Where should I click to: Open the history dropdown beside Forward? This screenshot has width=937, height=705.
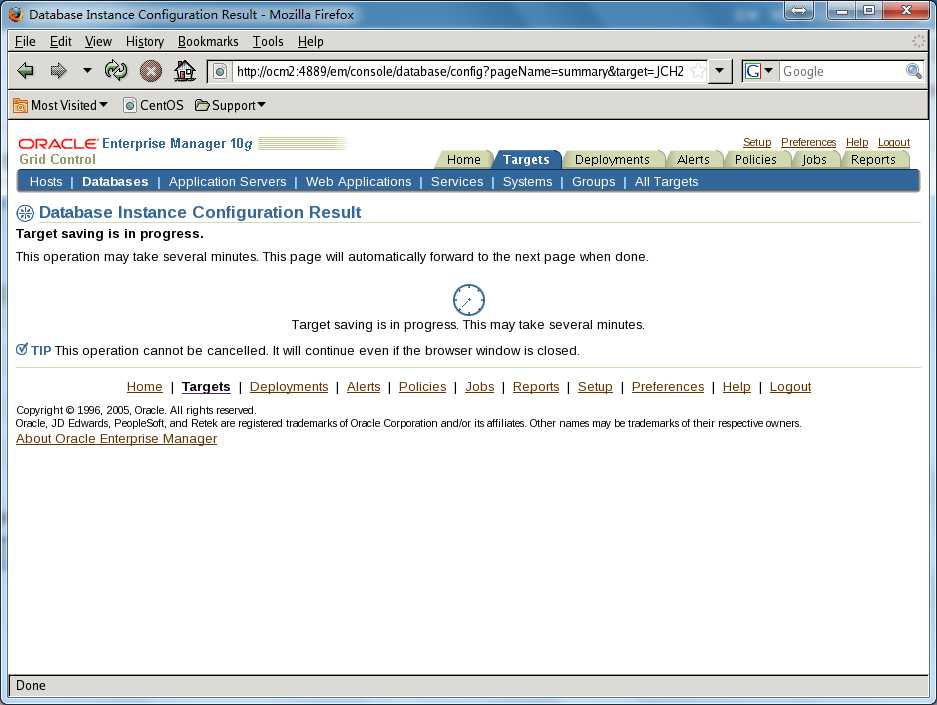(x=87, y=70)
